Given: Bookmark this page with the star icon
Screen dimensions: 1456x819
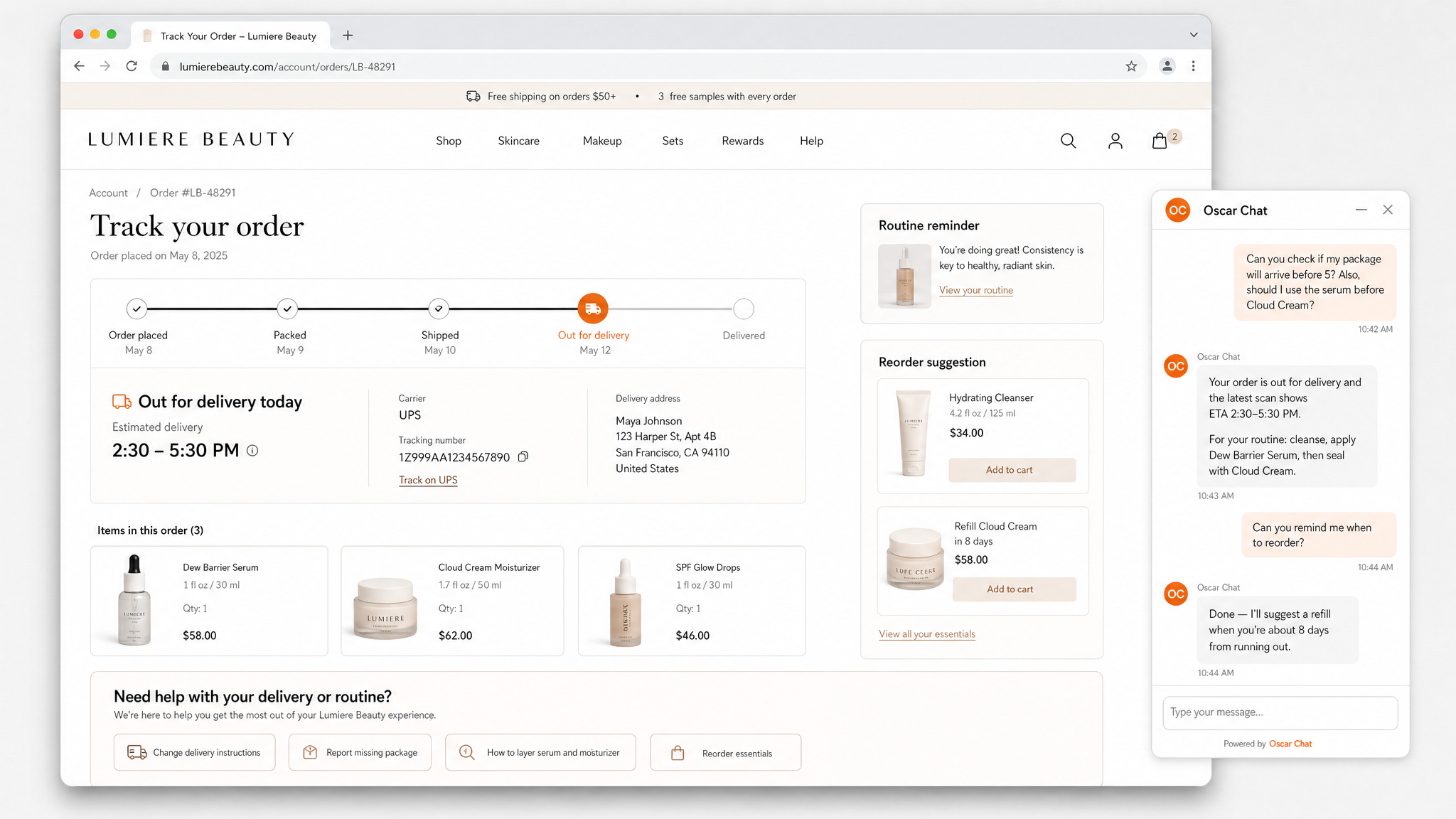Looking at the screenshot, I should pos(1131,66).
